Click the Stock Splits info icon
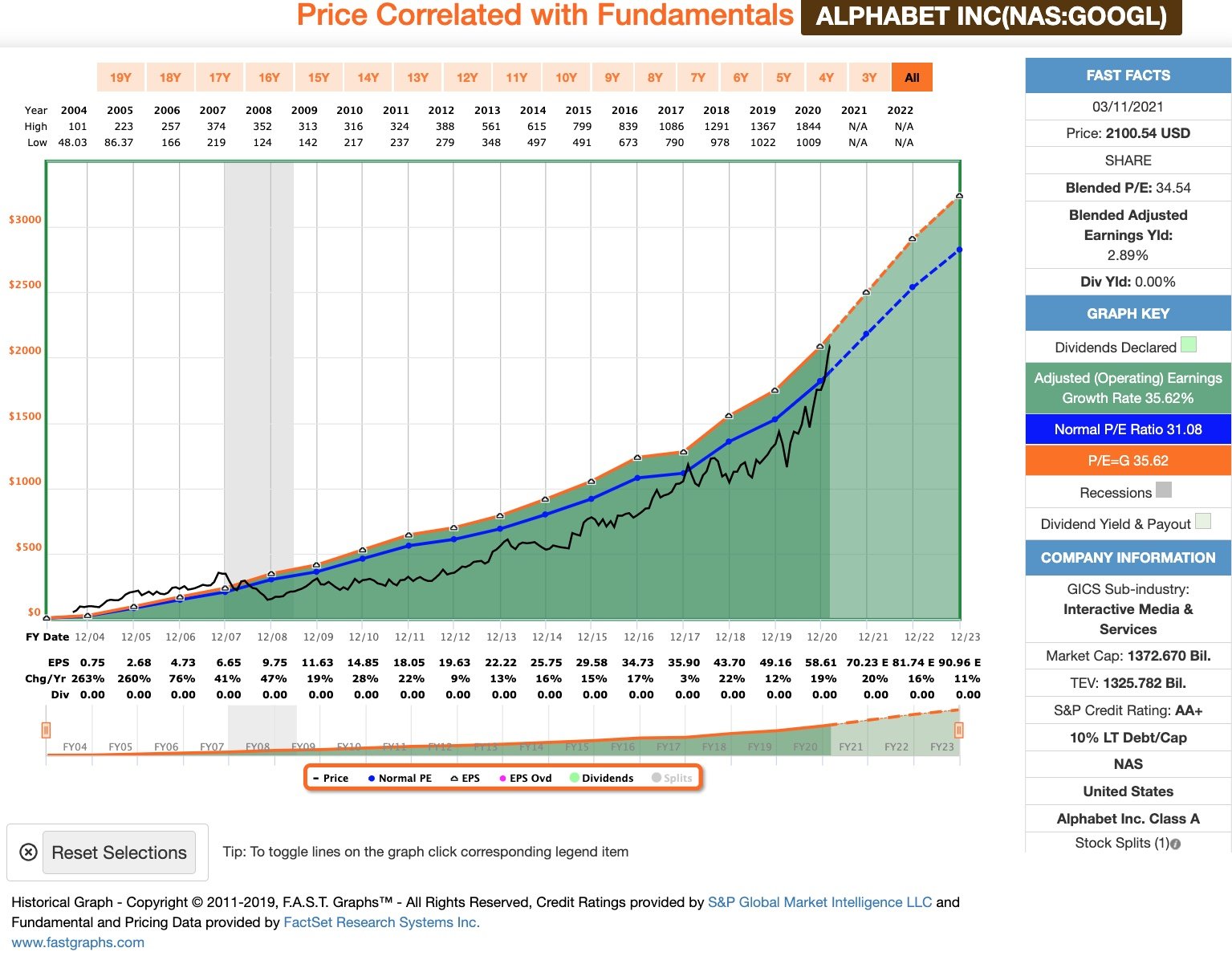The image size is (1232, 956). point(1176,844)
